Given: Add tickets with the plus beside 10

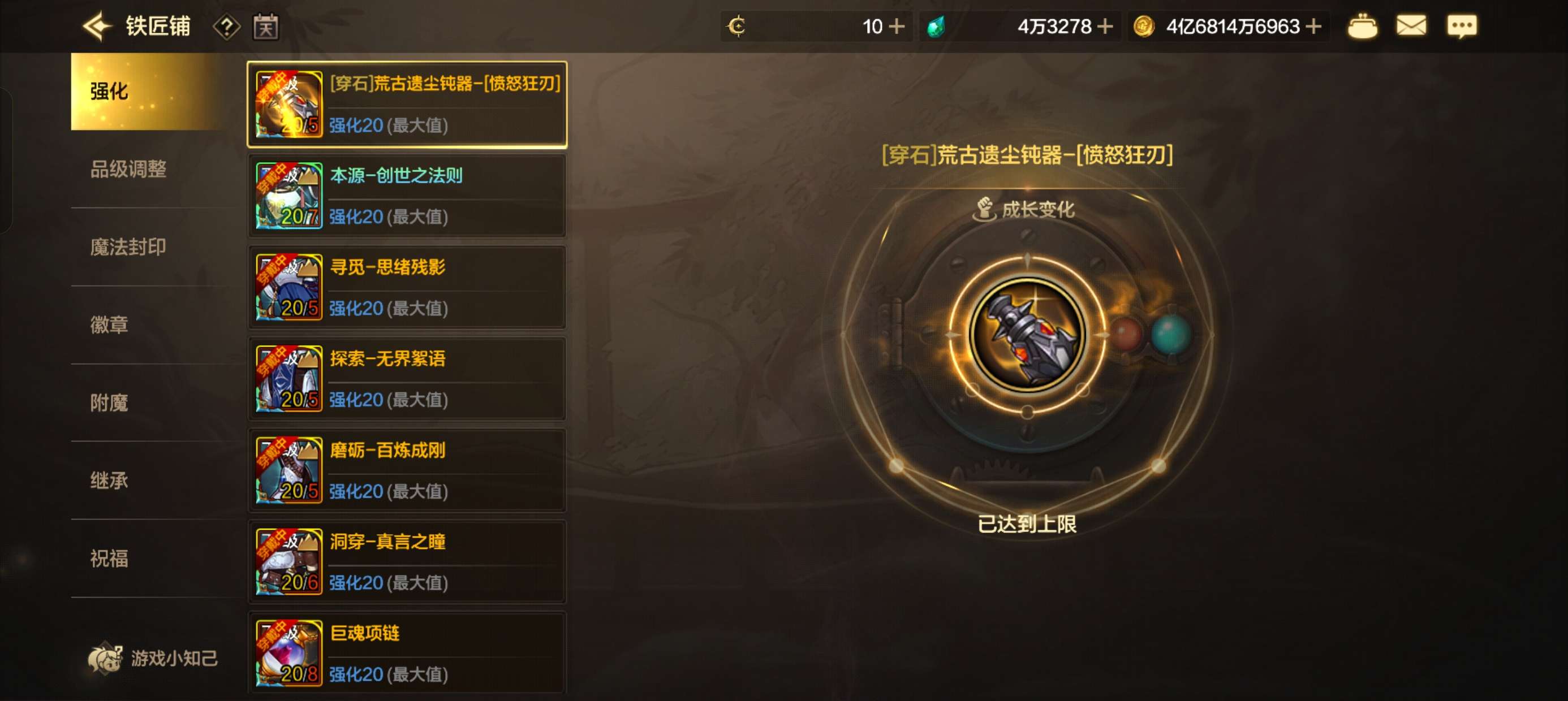Looking at the screenshot, I should [x=897, y=27].
